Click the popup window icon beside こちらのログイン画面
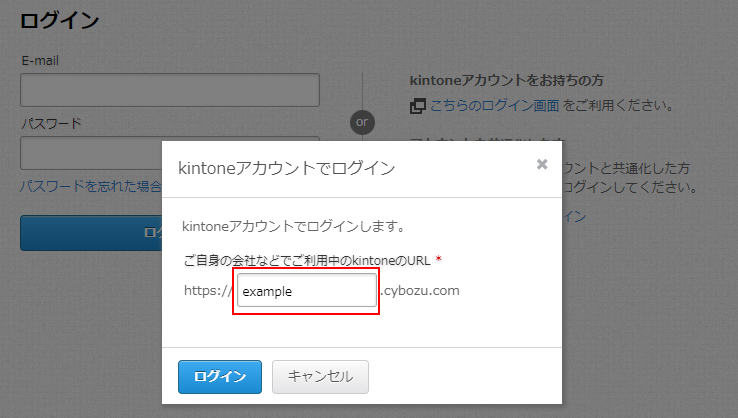The height and width of the screenshot is (418, 738). coord(418,105)
